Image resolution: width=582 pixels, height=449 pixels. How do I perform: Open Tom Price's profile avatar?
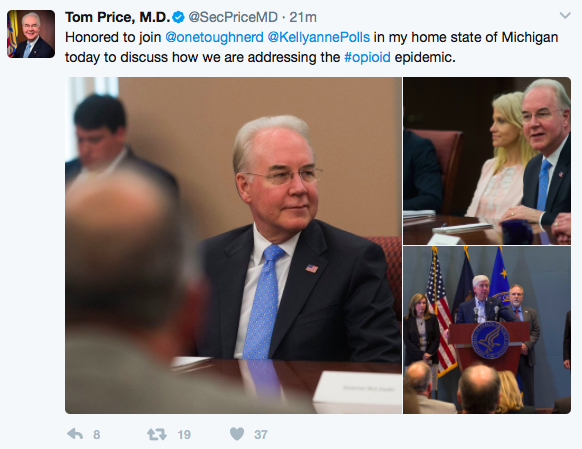(x=31, y=34)
